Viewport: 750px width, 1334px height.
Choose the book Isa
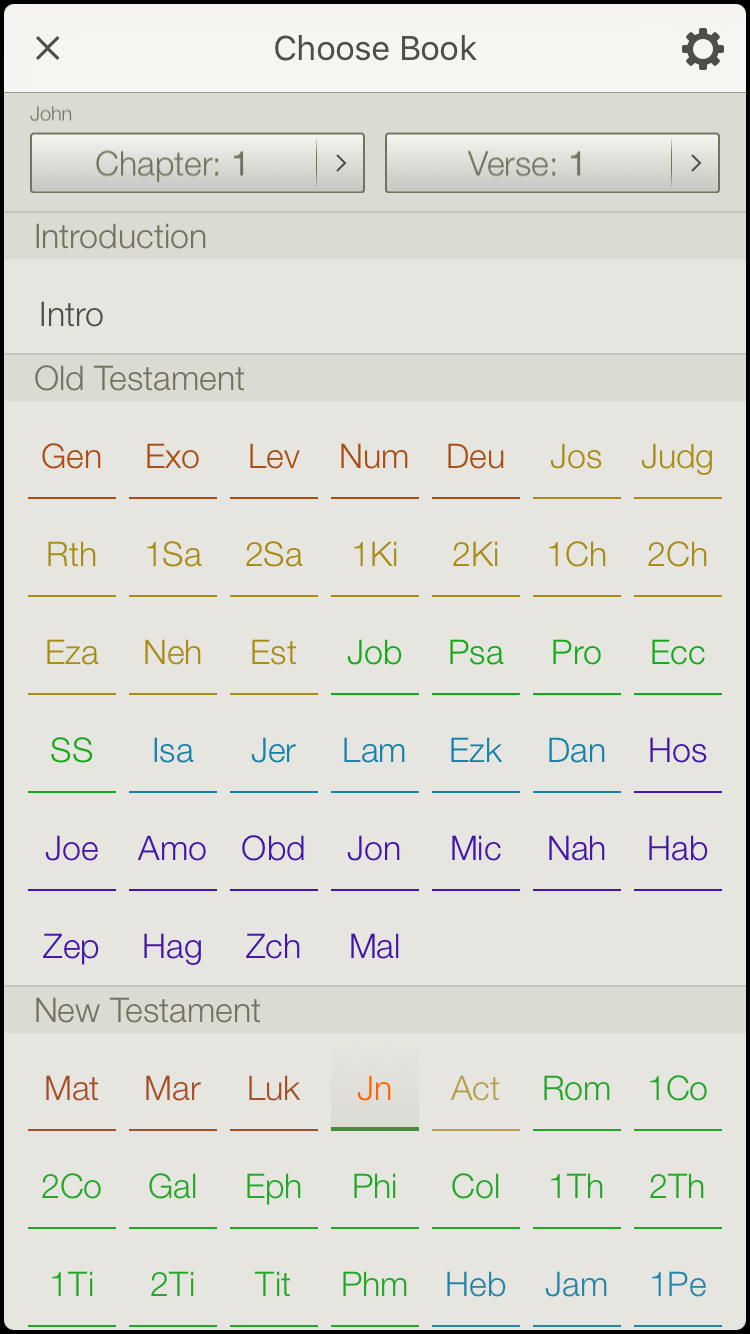coord(173,752)
